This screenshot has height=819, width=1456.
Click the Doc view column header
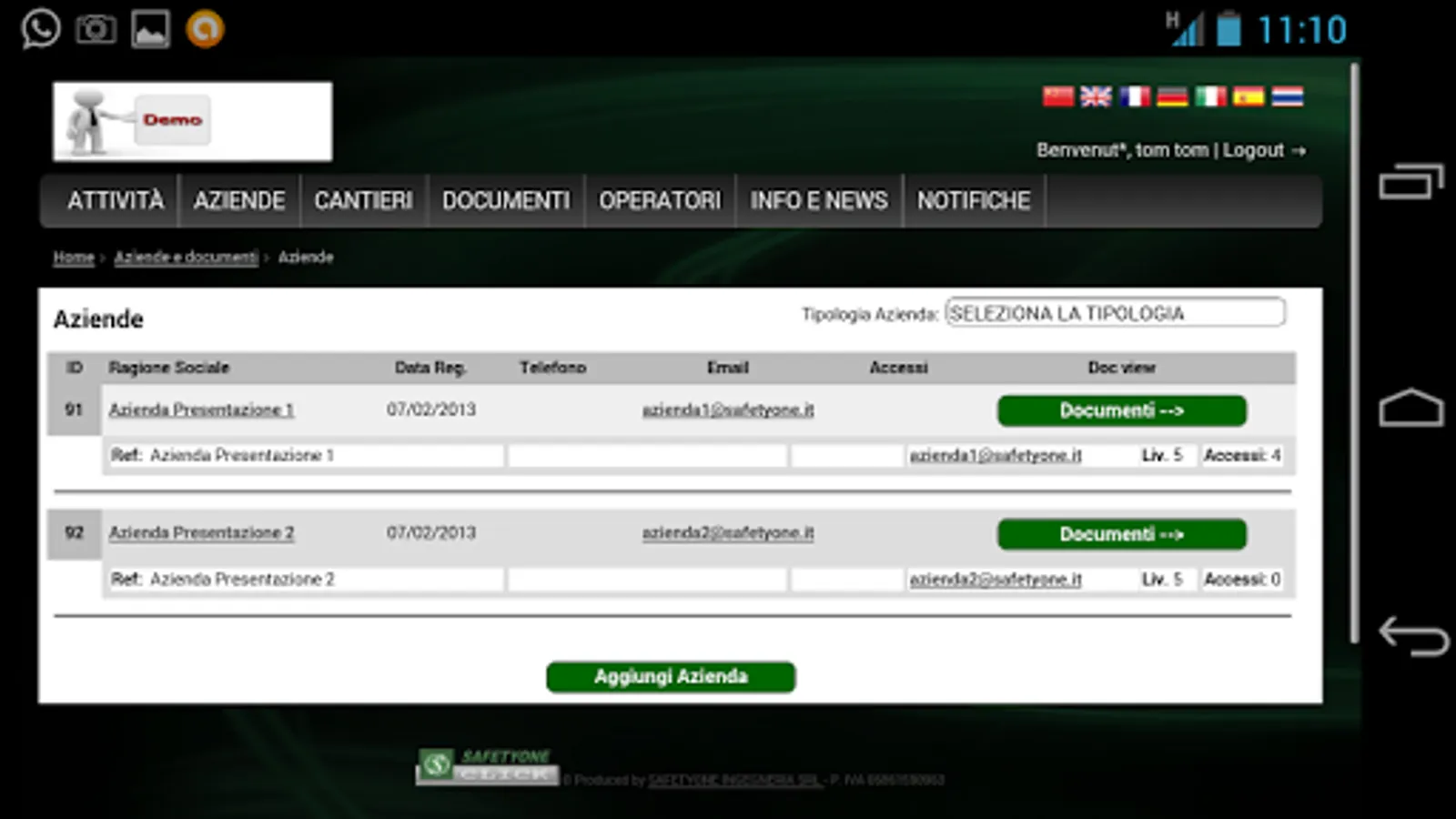tap(1122, 368)
